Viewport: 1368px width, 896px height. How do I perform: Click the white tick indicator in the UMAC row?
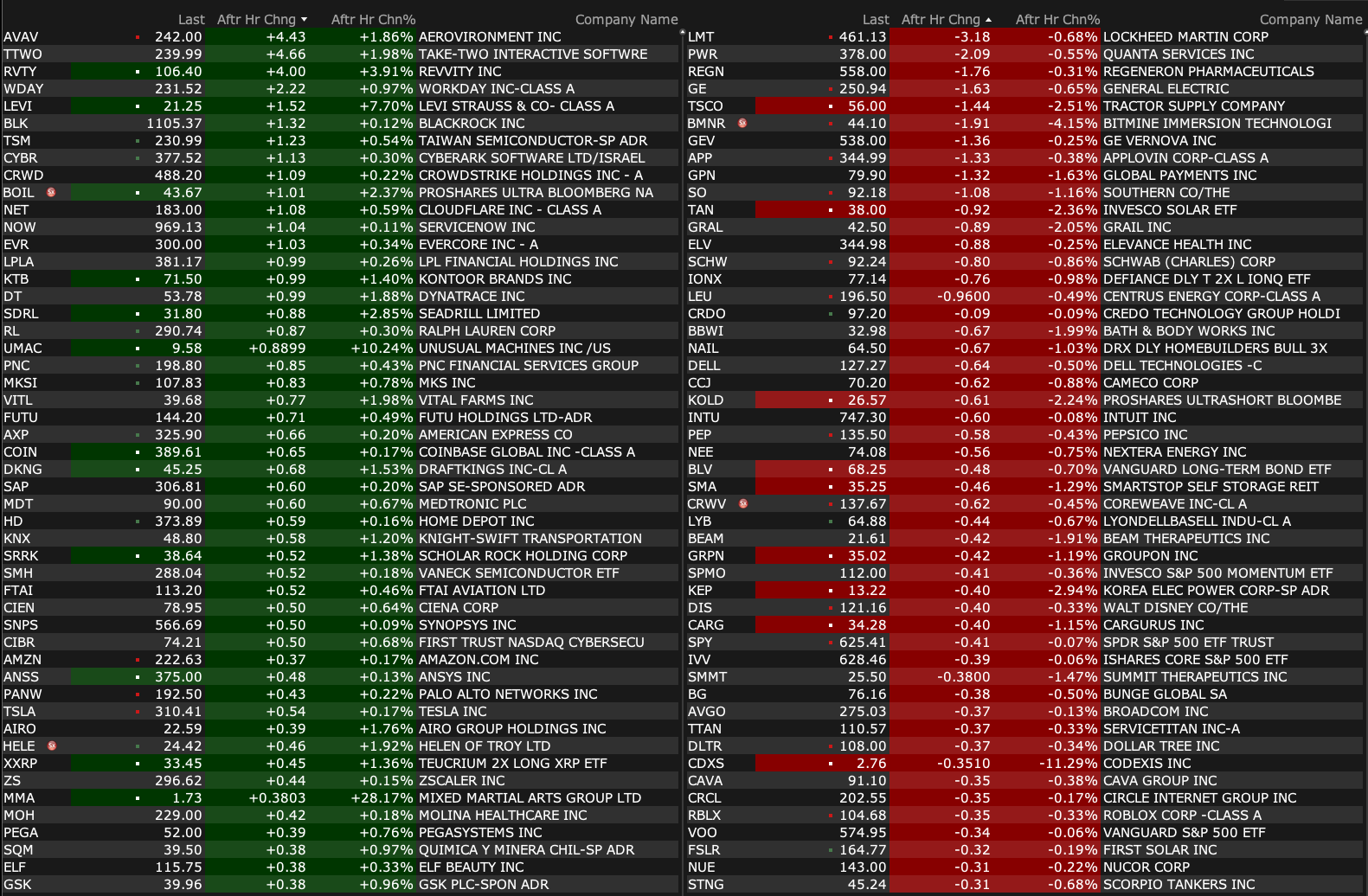coord(138,349)
